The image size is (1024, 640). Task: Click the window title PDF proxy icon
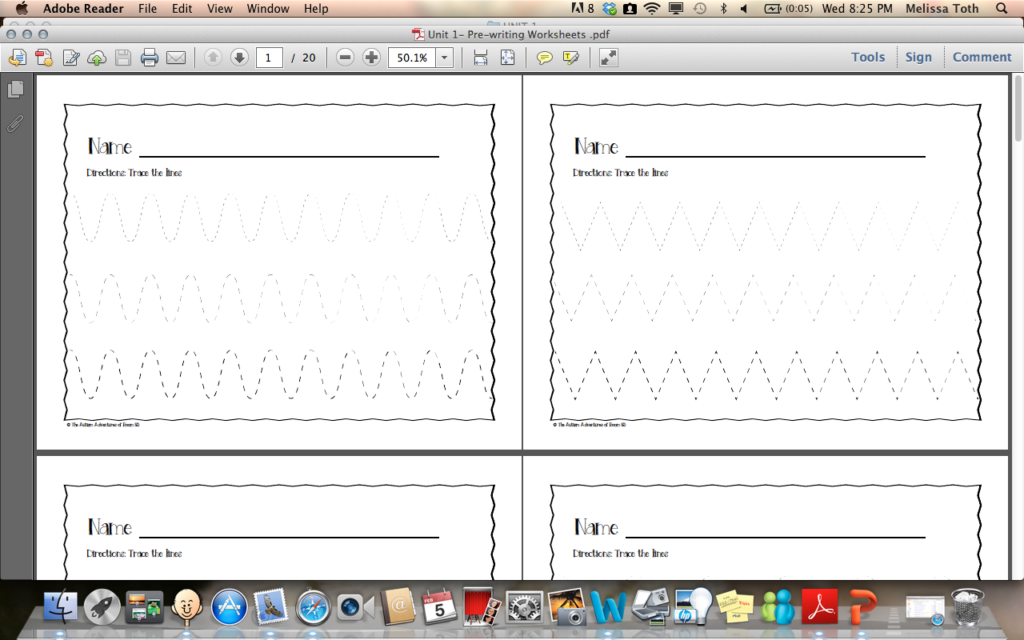click(418, 34)
